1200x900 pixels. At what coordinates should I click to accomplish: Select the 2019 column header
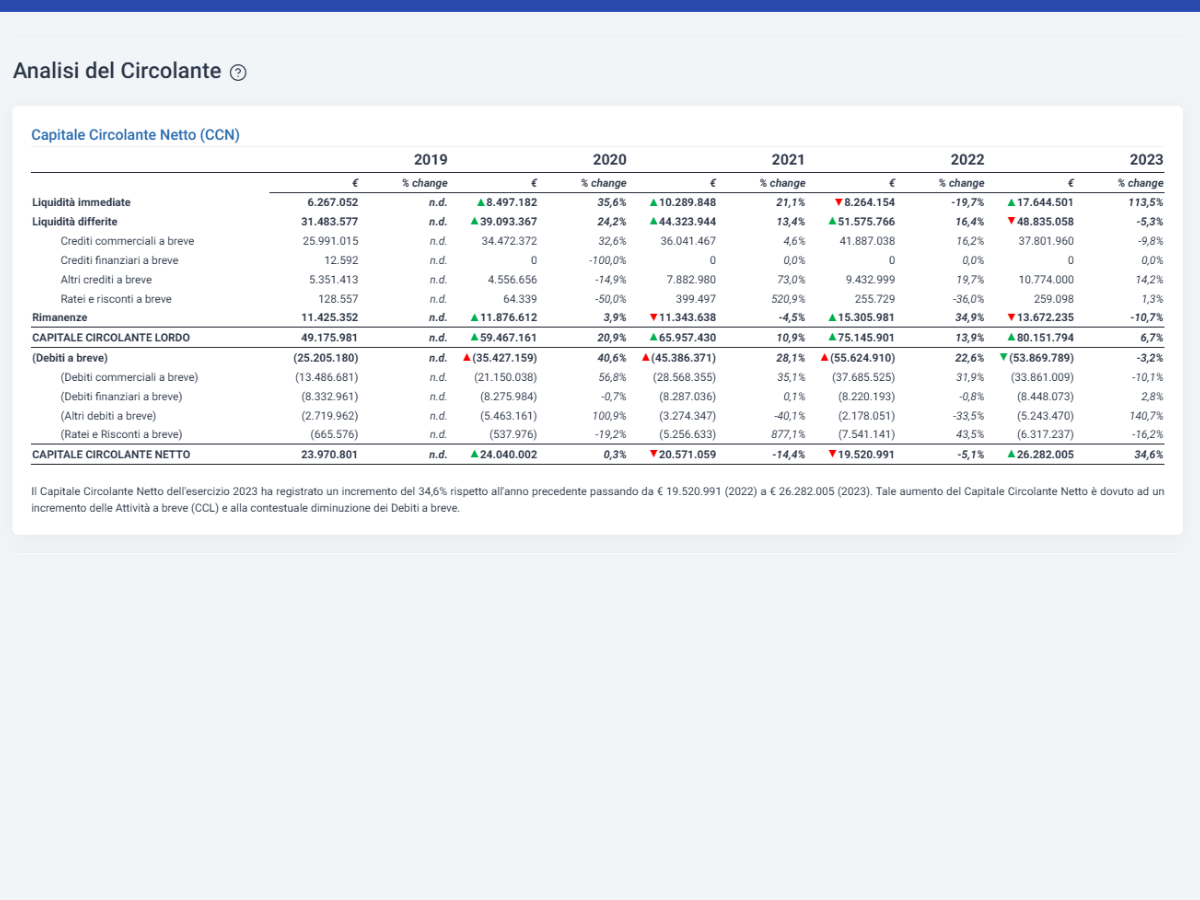(x=430, y=159)
